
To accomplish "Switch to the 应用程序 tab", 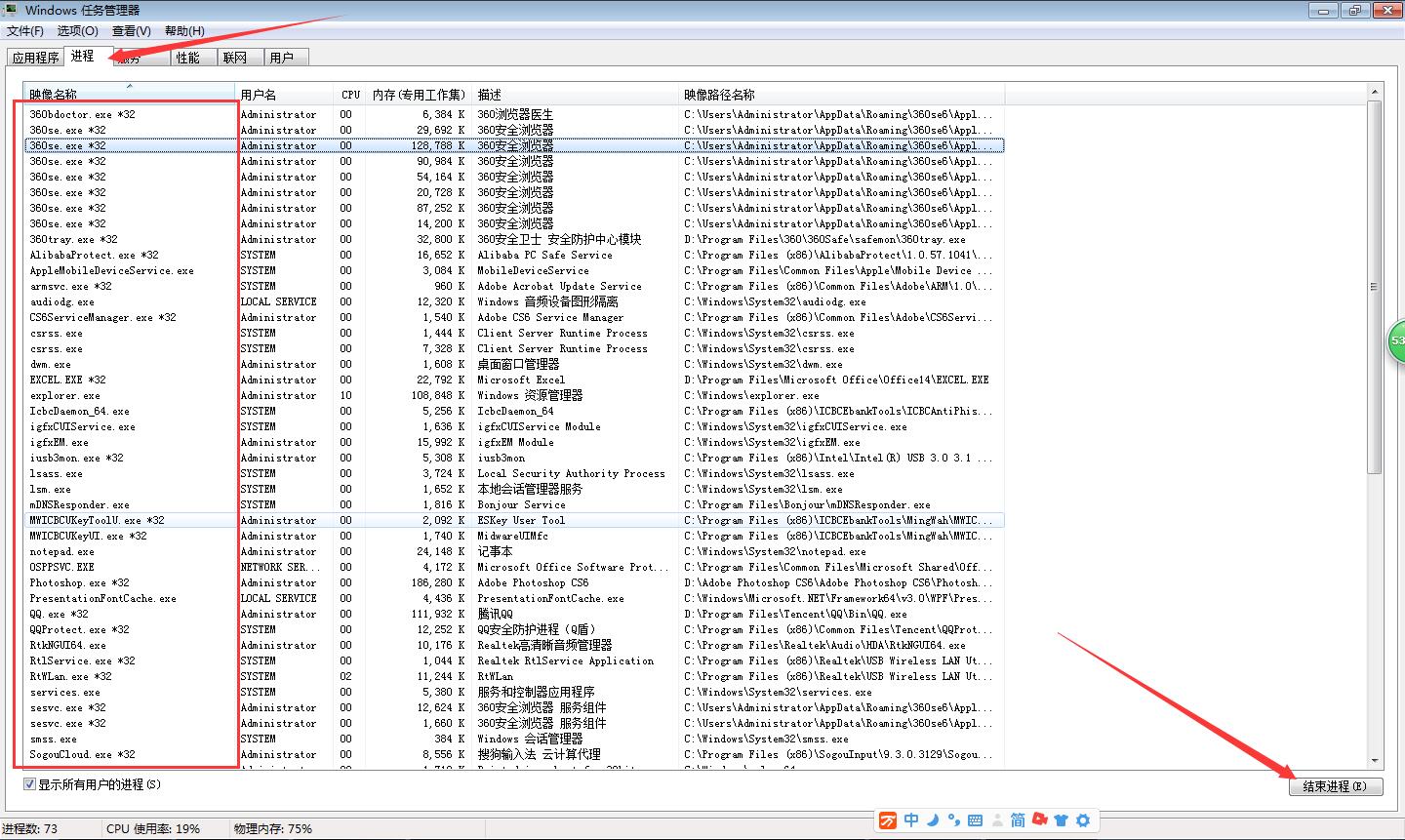I will 36,58.
